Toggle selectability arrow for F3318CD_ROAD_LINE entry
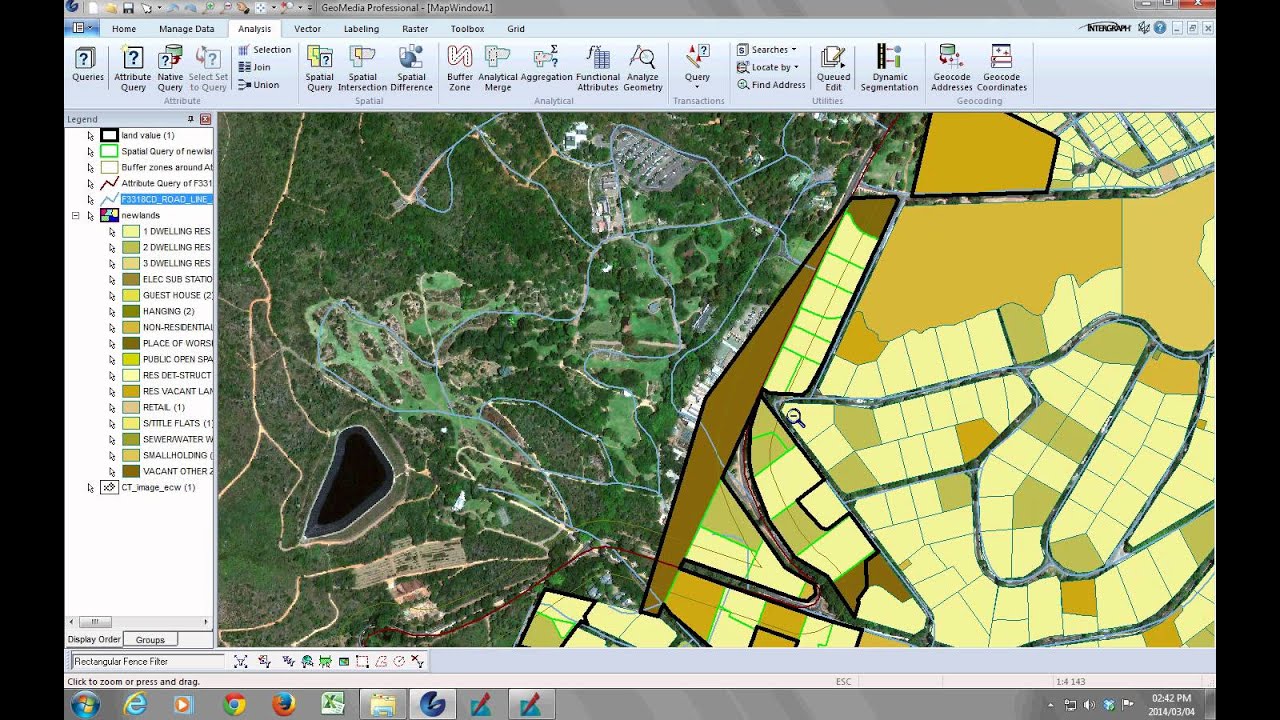This screenshot has width=1280, height=720. [x=90, y=200]
